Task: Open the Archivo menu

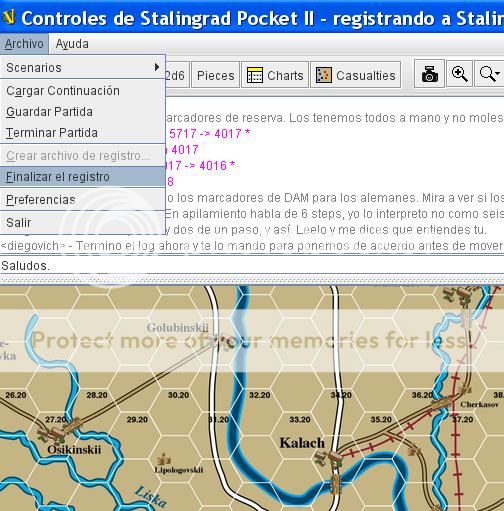Action: point(24,44)
